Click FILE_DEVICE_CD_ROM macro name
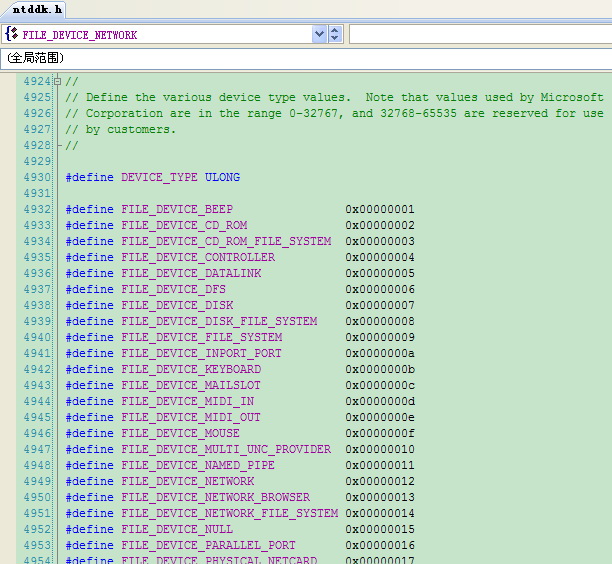This screenshot has width=612, height=564. pyautogui.click(x=184, y=225)
